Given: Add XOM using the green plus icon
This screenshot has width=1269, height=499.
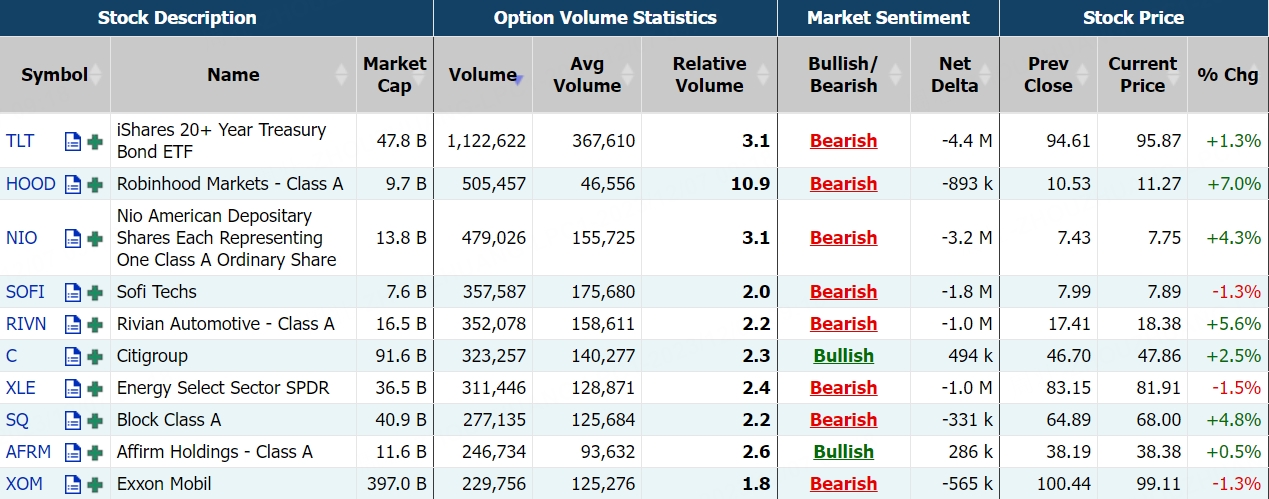Looking at the screenshot, I should pos(95,484).
